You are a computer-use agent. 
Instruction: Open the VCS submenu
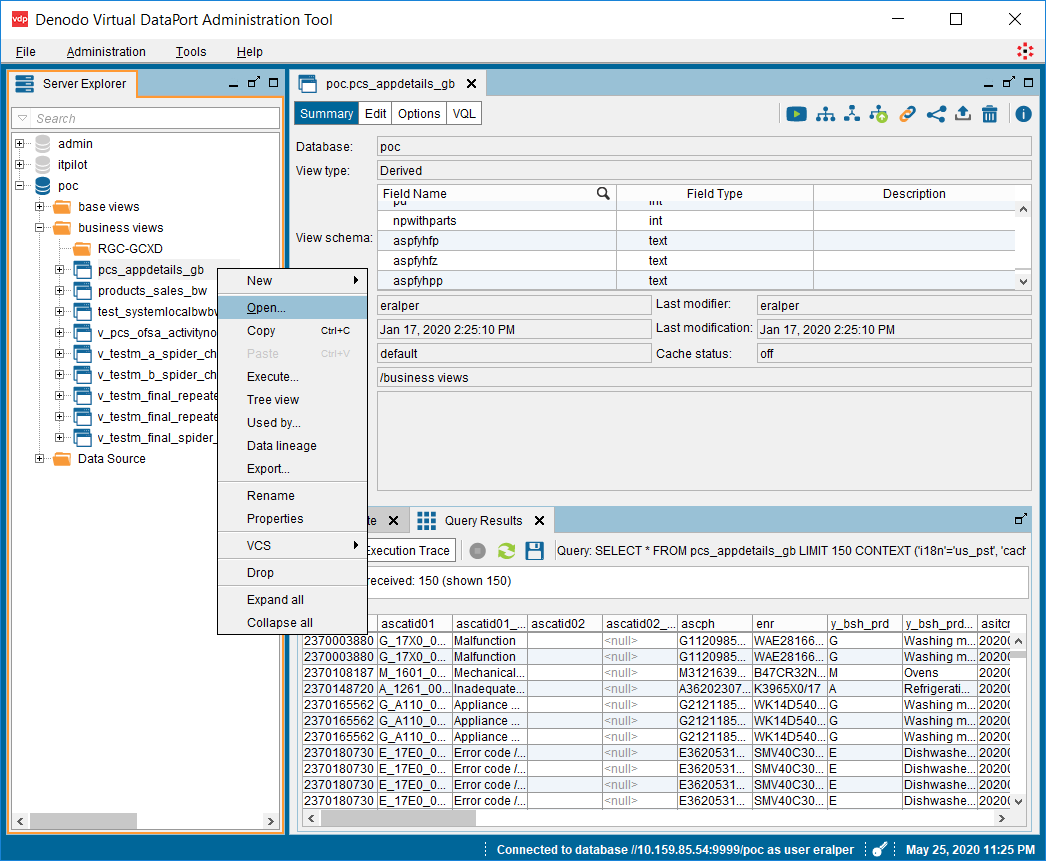click(292, 546)
